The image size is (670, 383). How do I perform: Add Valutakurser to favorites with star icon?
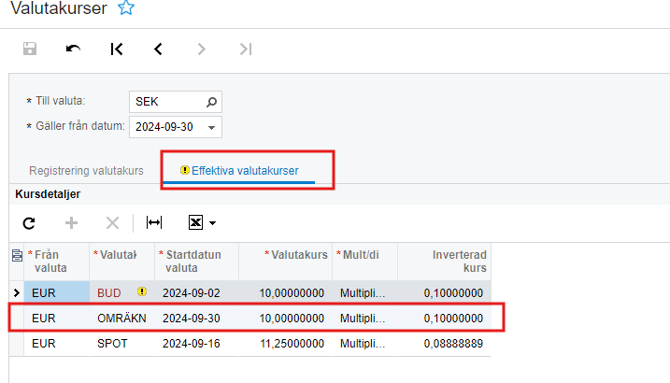(x=126, y=8)
